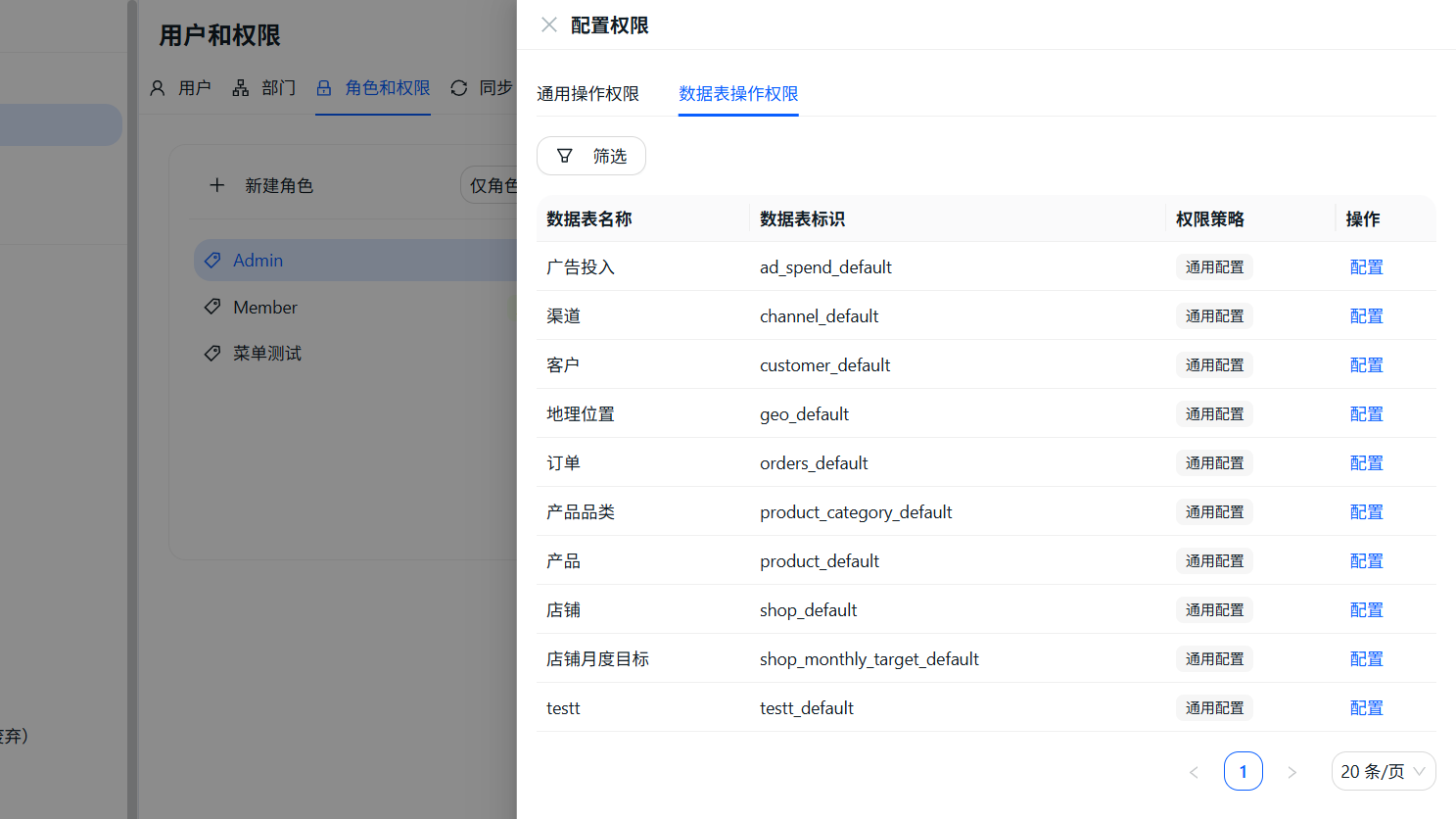Viewport: 1456px width, 819px height.
Task: Click the plus icon for 新建角色
Action: pyautogui.click(x=217, y=185)
